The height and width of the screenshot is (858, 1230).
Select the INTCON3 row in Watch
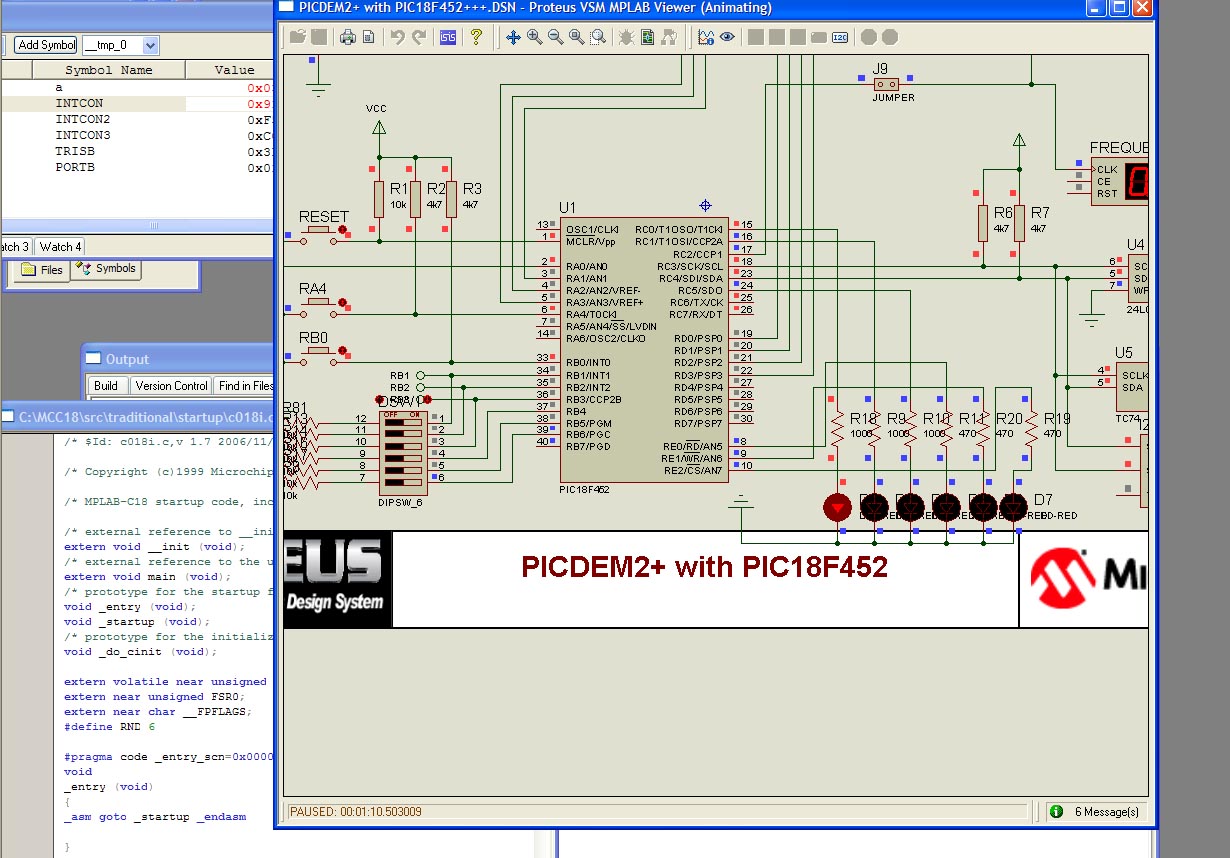137,136
